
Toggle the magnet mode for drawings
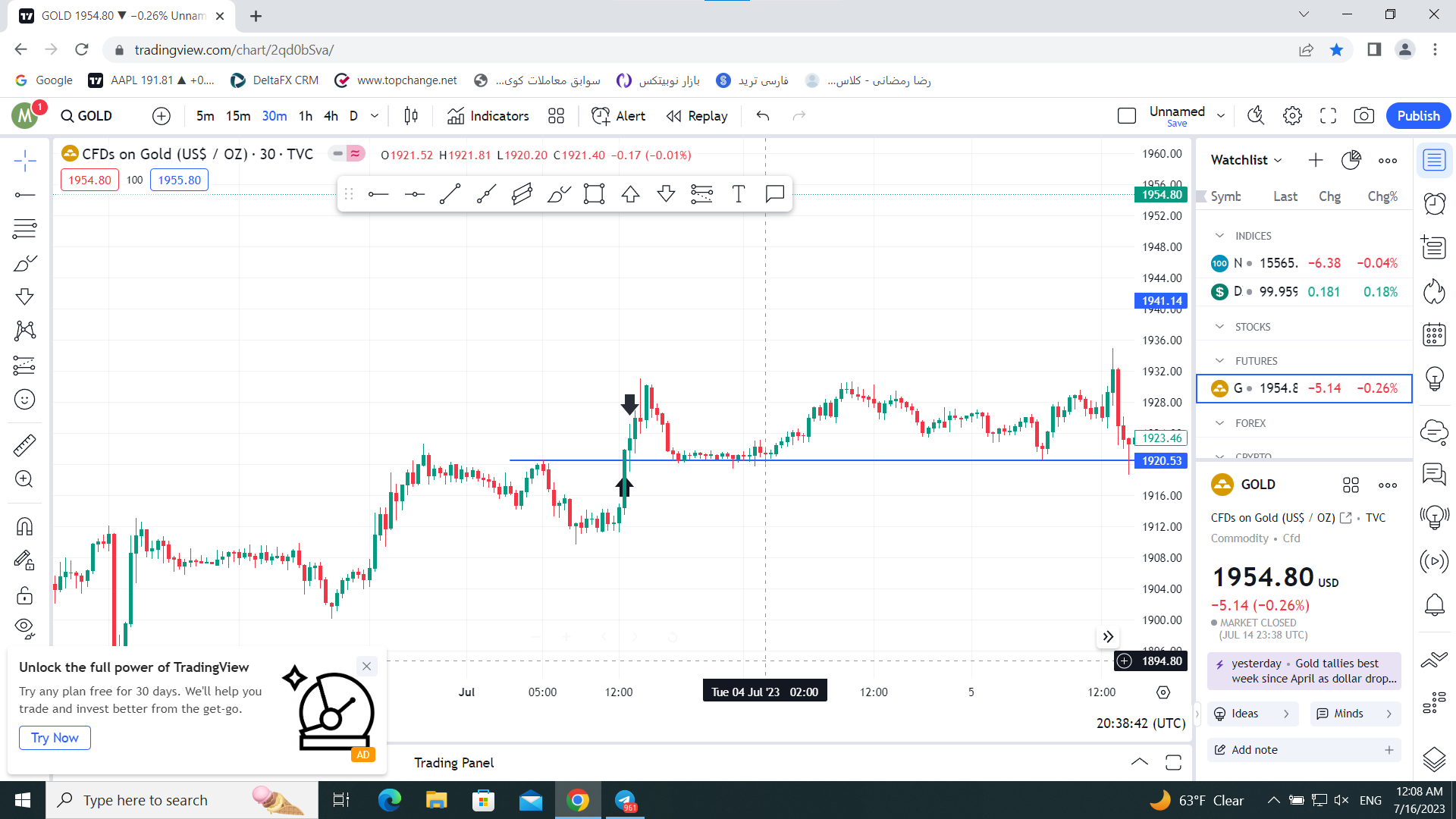pos(24,526)
